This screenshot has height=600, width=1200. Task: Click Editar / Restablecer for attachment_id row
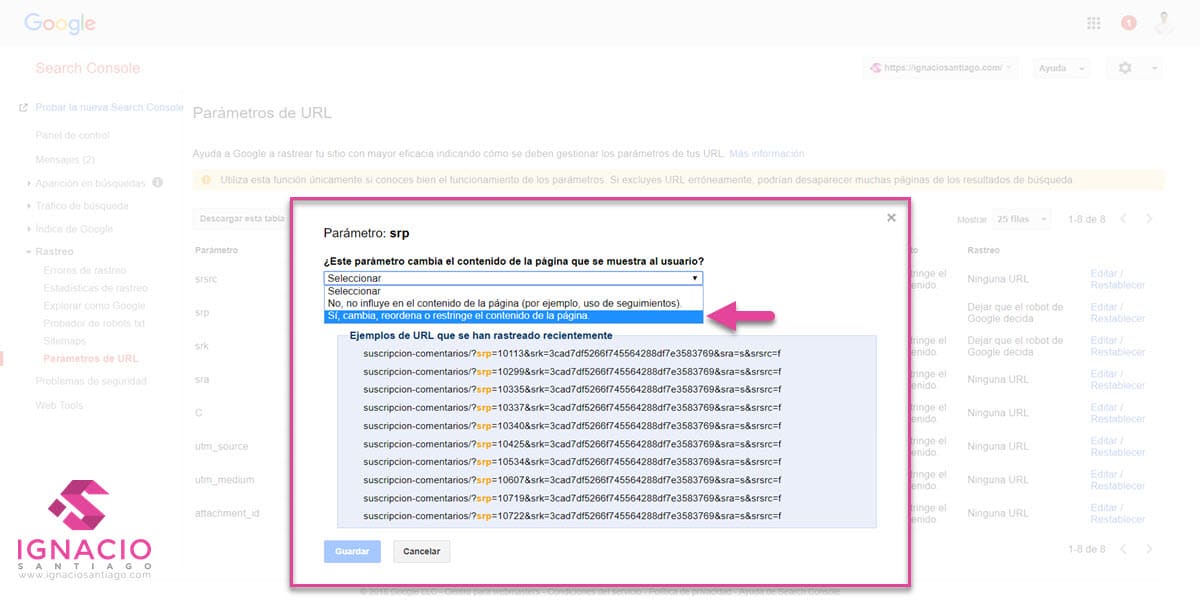pos(1117,513)
